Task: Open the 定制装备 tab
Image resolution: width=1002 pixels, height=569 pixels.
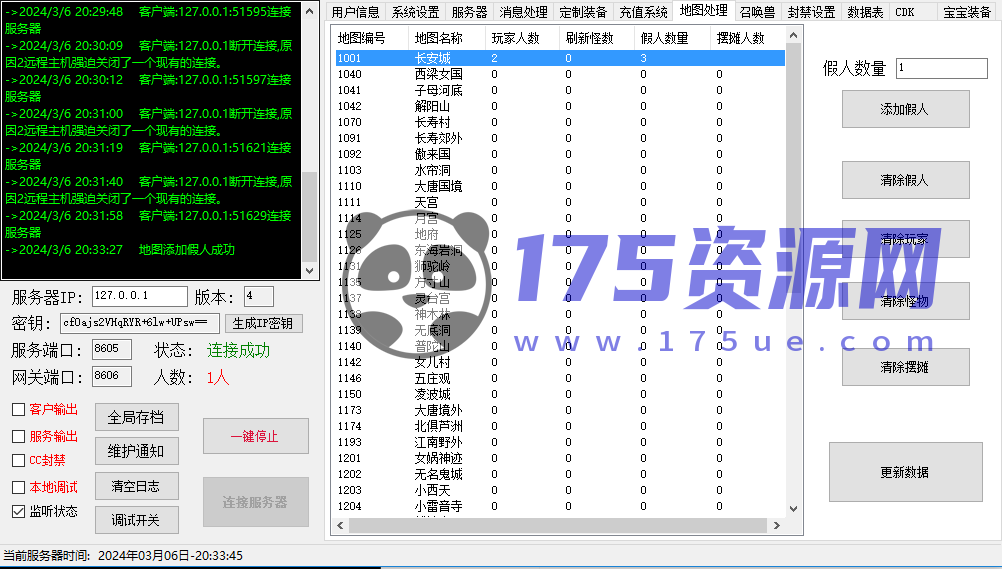Action: click(583, 12)
